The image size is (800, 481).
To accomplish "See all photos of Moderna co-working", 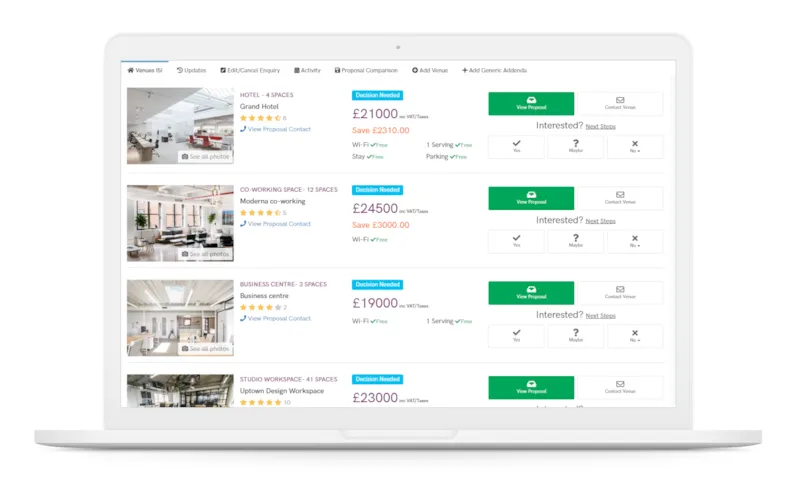I will [x=206, y=254].
